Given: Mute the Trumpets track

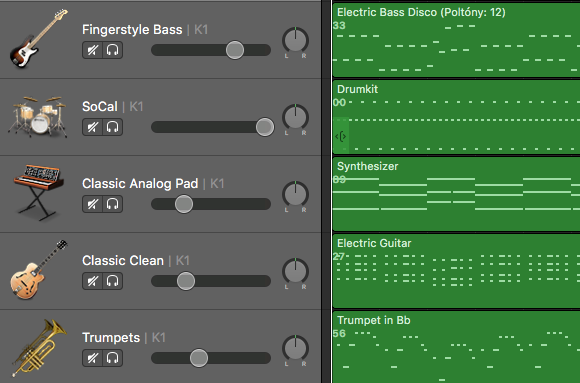Looking at the screenshot, I should tap(92, 358).
